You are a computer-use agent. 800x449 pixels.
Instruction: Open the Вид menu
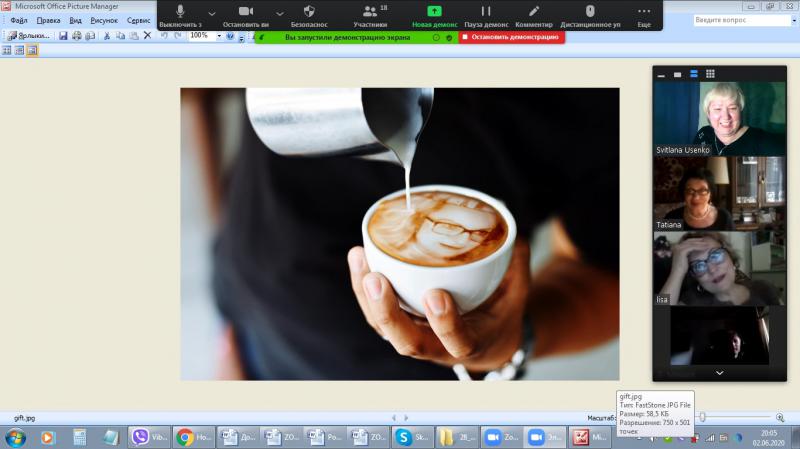[x=76, y=20]
